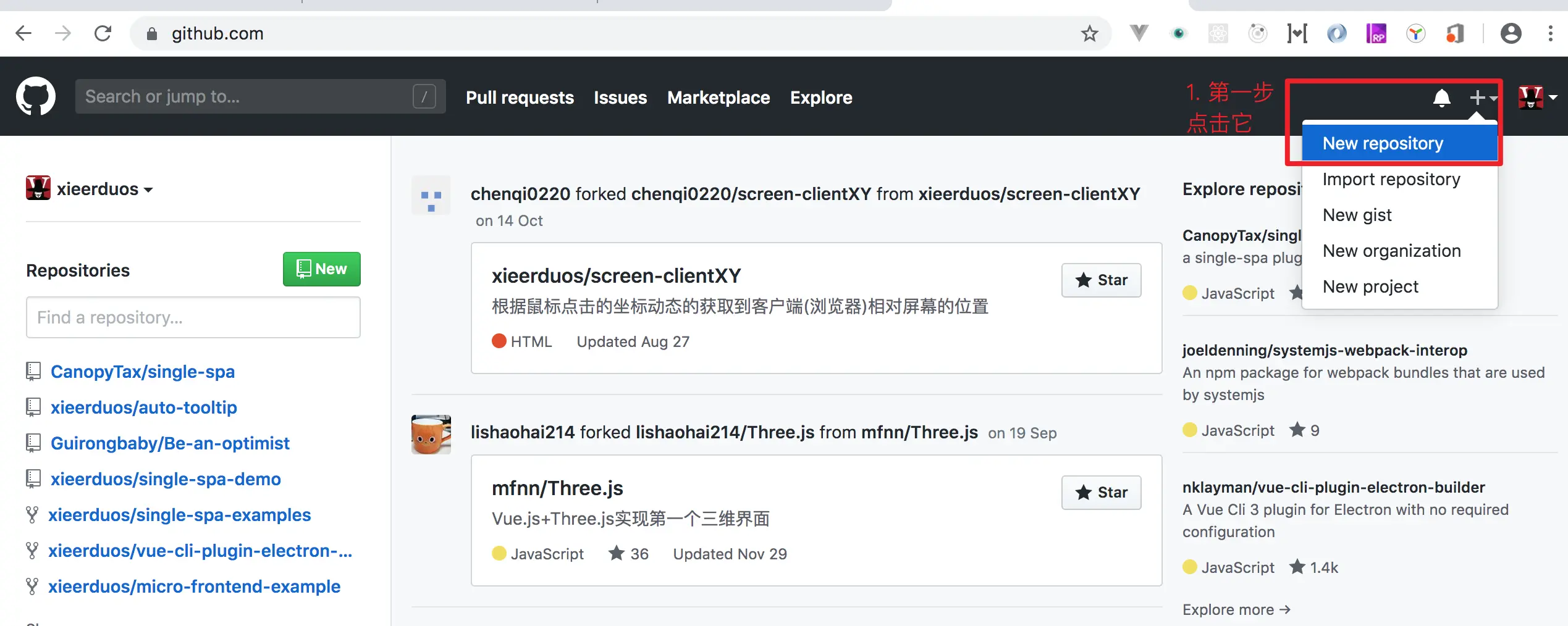Select Import repository from the menu

[x=1400, y=179]
